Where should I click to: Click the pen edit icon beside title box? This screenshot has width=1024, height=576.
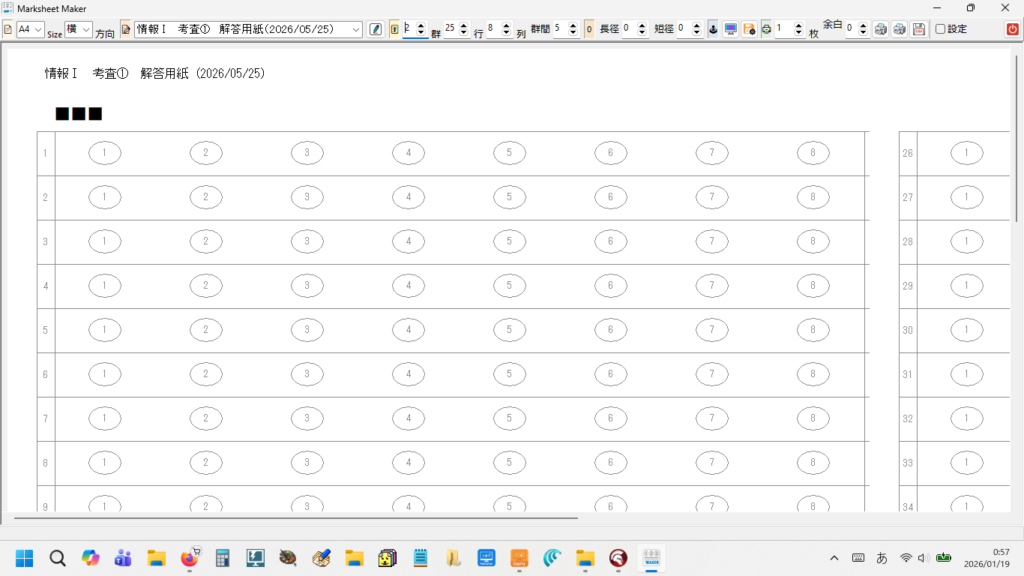376,29
